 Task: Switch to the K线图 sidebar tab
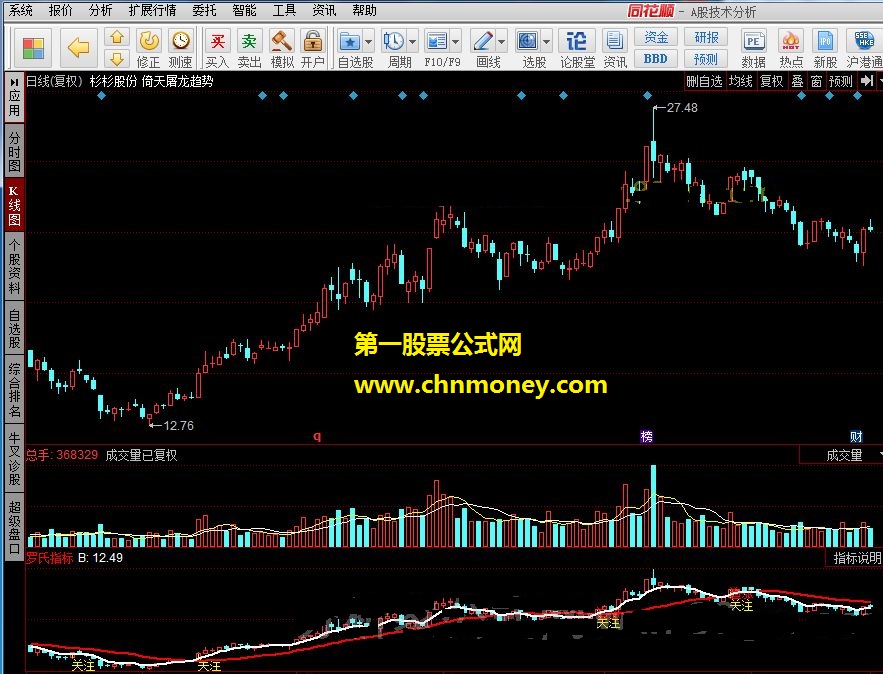point(14,205)
